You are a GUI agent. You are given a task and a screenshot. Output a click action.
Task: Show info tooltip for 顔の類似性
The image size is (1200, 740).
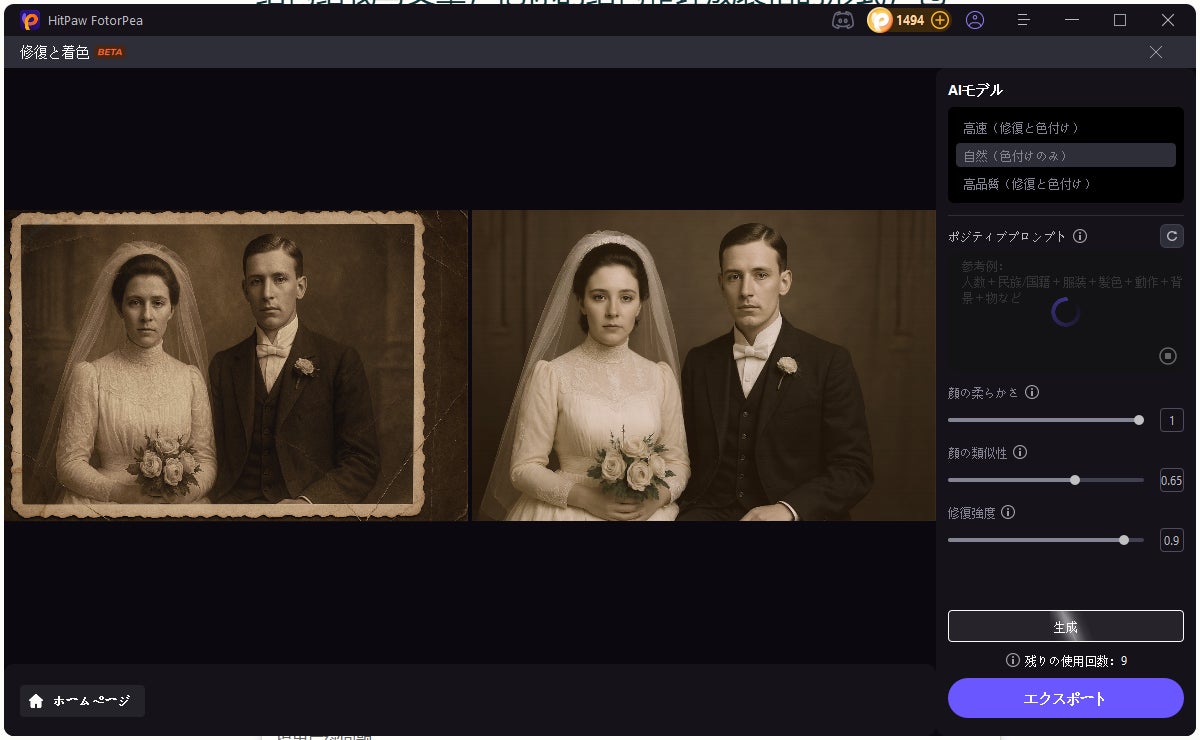pyautogui.click(x=1020, y=453)
